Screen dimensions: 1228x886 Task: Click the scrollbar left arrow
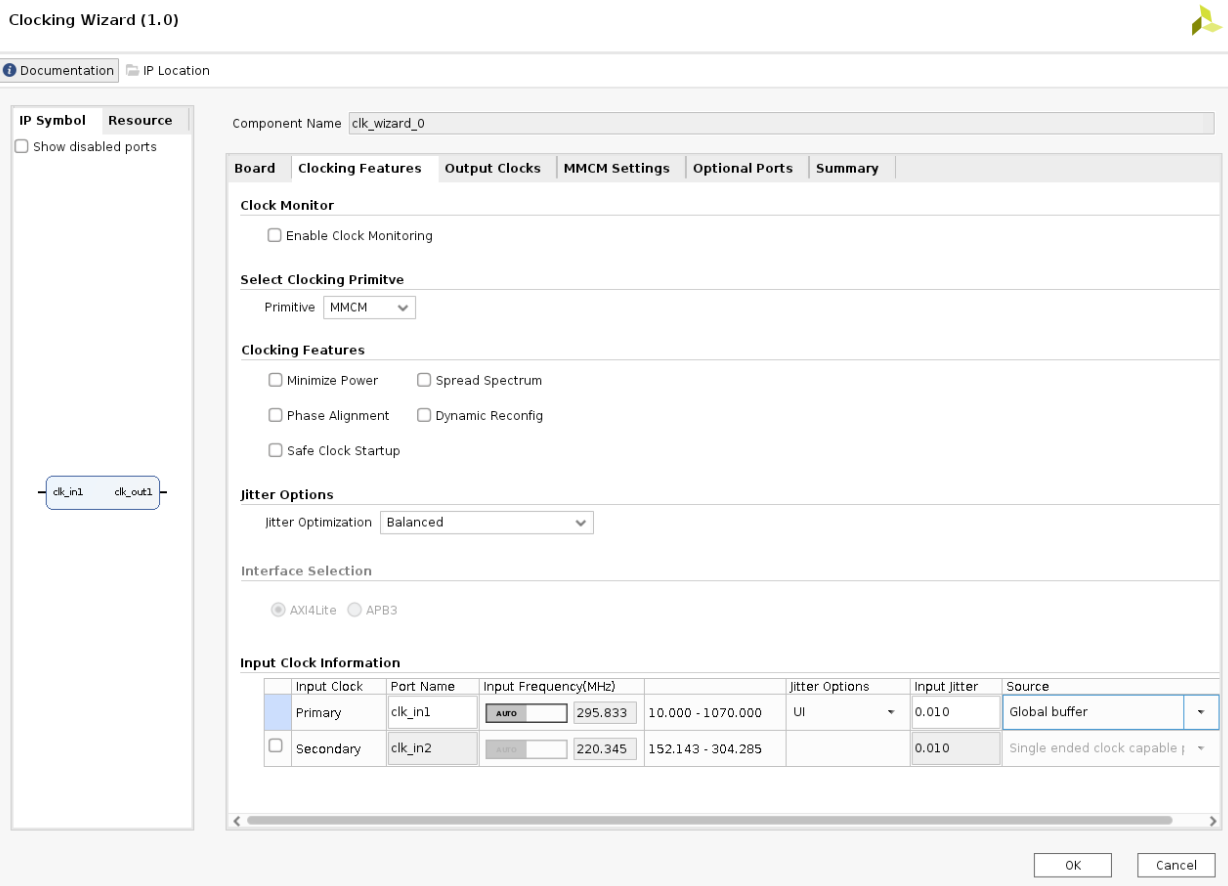(236, 821)
